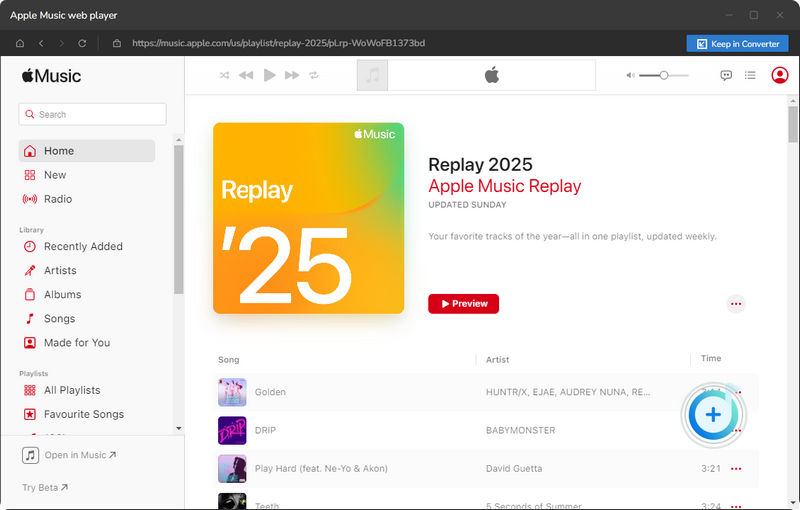Click the artist BABYMONSTER

coord(520,430)
